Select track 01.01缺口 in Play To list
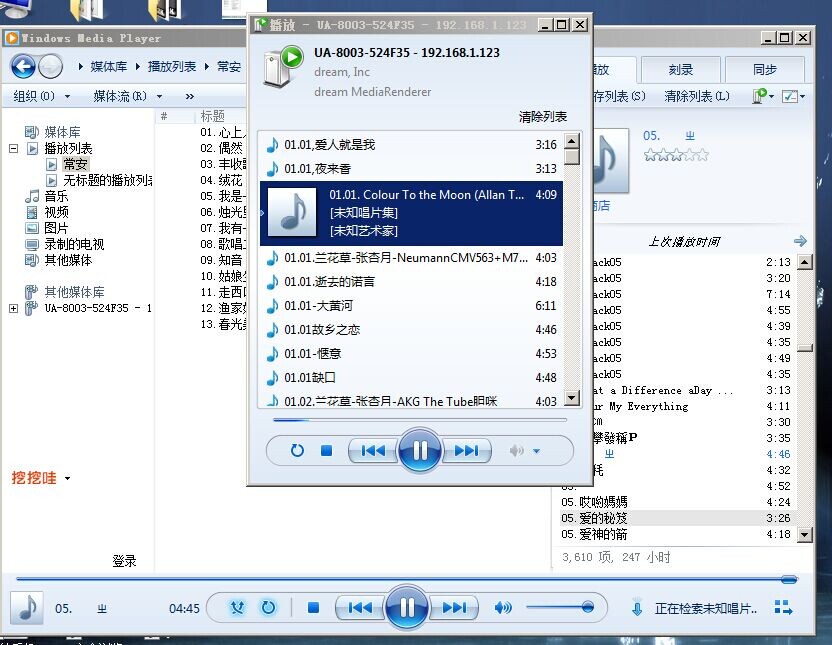The width and height of the screenshot is (832, 645). (411, 378)
